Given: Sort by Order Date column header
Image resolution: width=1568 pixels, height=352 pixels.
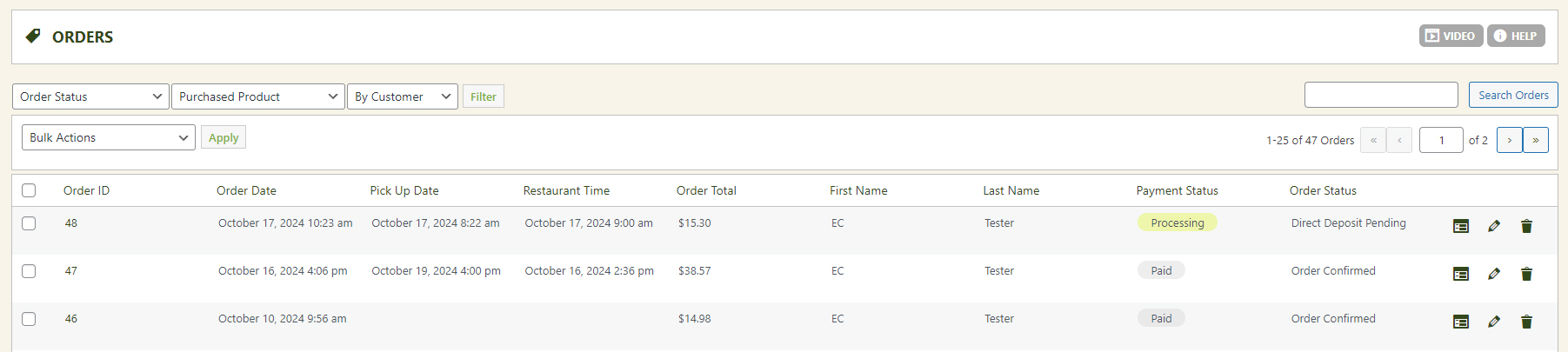Looking at the screenshot, I should coord(246,190).
